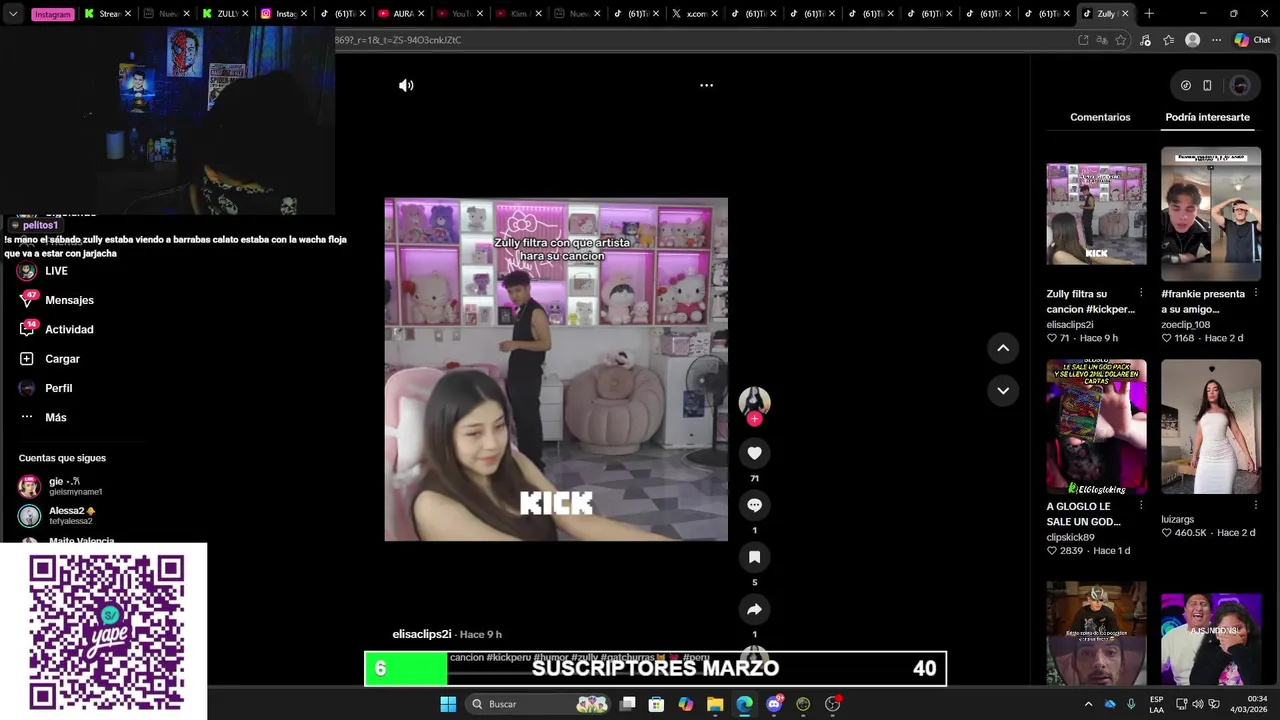1280x720 pixels.
Task: Save the video with the bookmark icon
Action: [x=754, y=557]
